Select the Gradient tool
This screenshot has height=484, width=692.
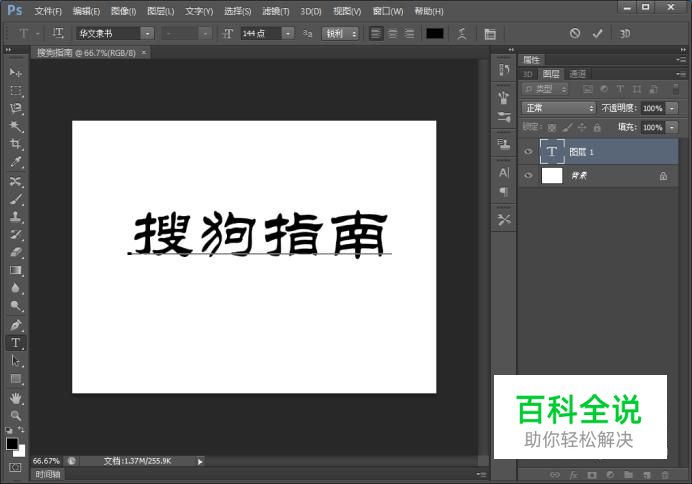click(x=15, y=270)
